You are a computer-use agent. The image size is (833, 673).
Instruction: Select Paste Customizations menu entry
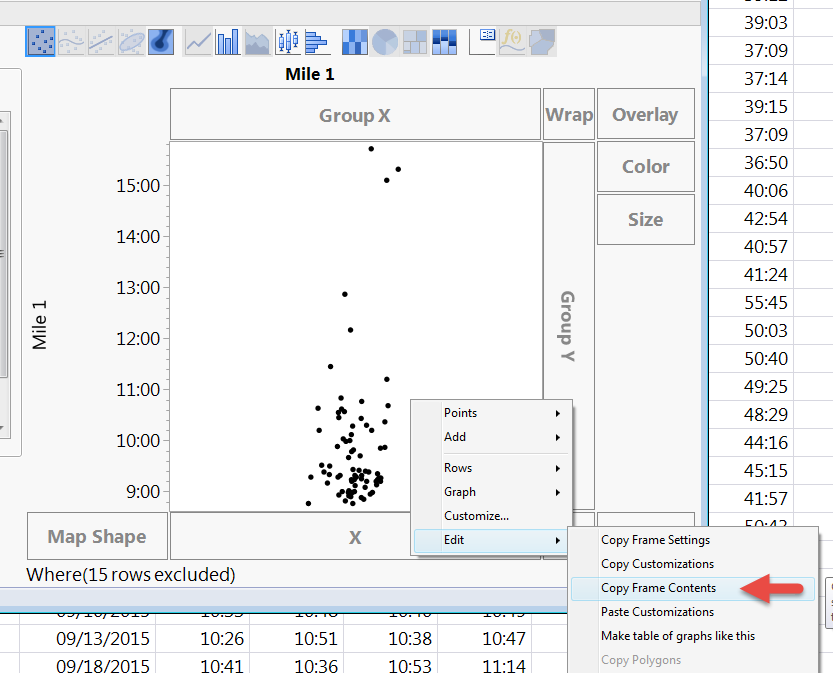[x=657, y=612]
